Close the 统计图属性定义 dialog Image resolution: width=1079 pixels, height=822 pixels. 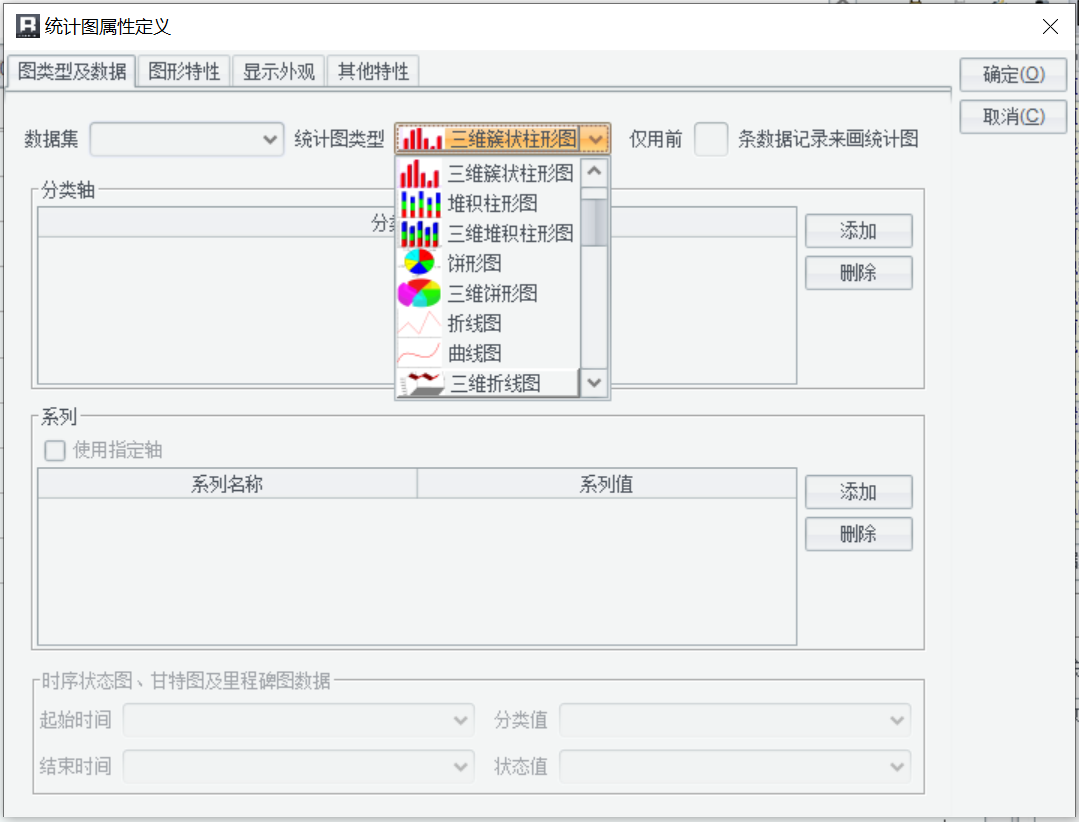1050,27
